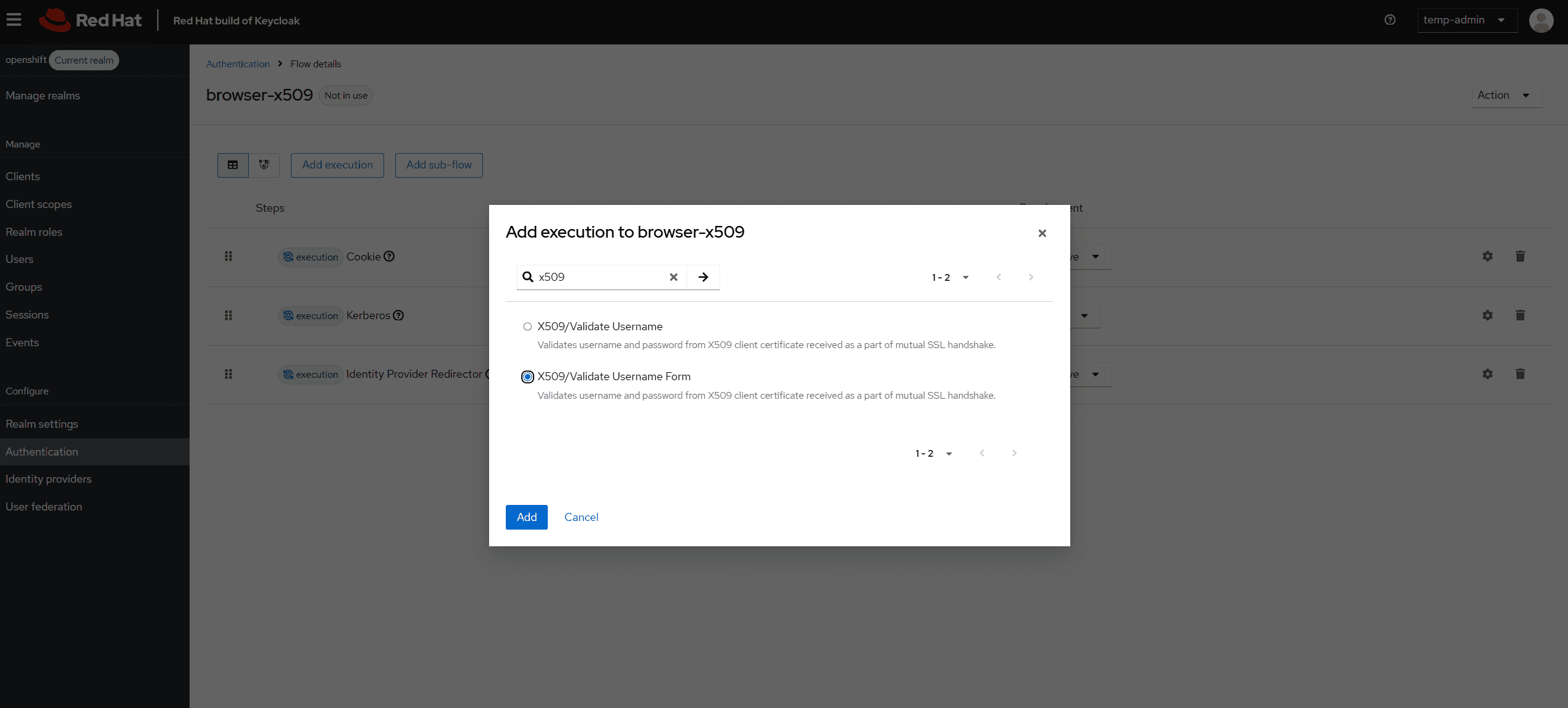1568x708 pixels.
Task: Go to Users in sidebar
Action: pos(19,259)
